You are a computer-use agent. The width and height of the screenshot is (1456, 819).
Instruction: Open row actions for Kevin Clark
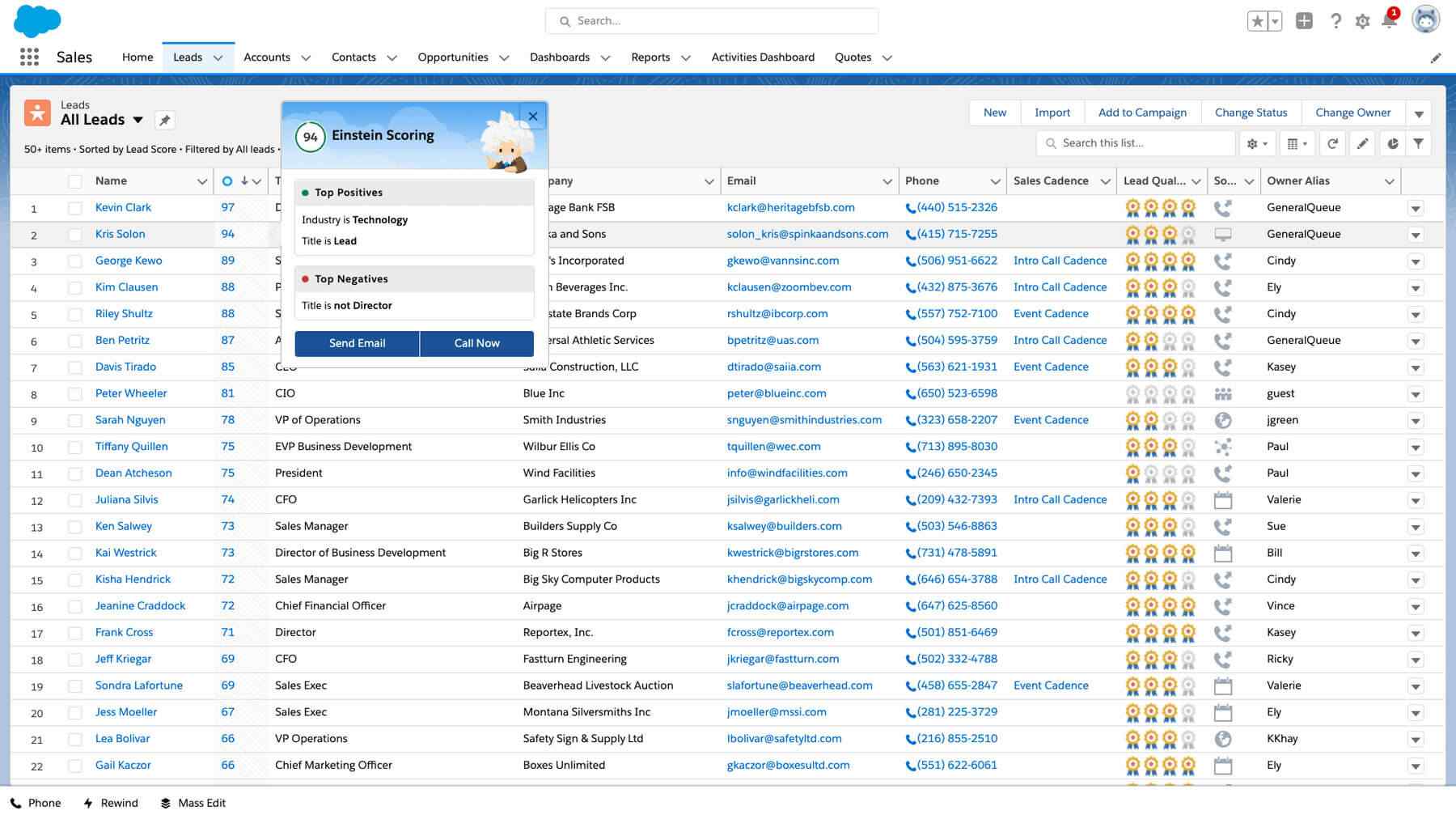click(1416, 209)
